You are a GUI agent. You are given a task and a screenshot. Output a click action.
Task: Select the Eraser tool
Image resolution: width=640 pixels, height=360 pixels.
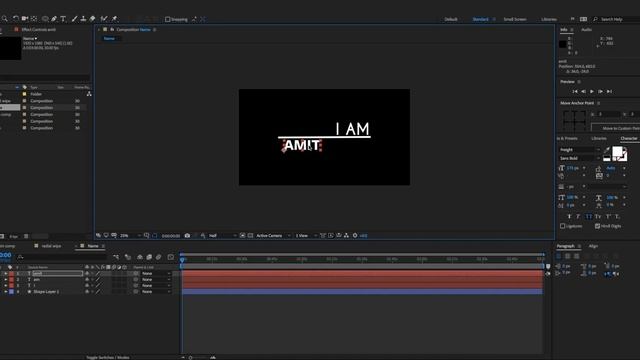pos(93,19)
